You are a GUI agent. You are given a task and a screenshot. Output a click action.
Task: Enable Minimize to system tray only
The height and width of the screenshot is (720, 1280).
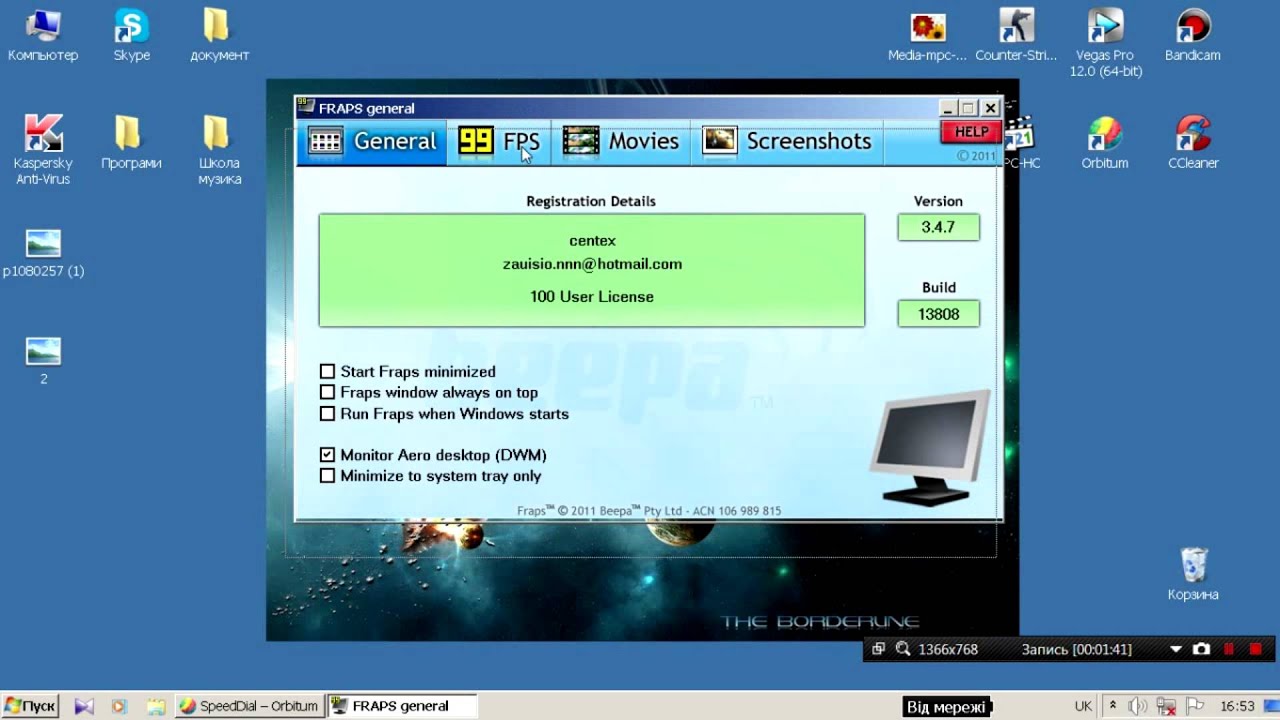coord(327,476)
